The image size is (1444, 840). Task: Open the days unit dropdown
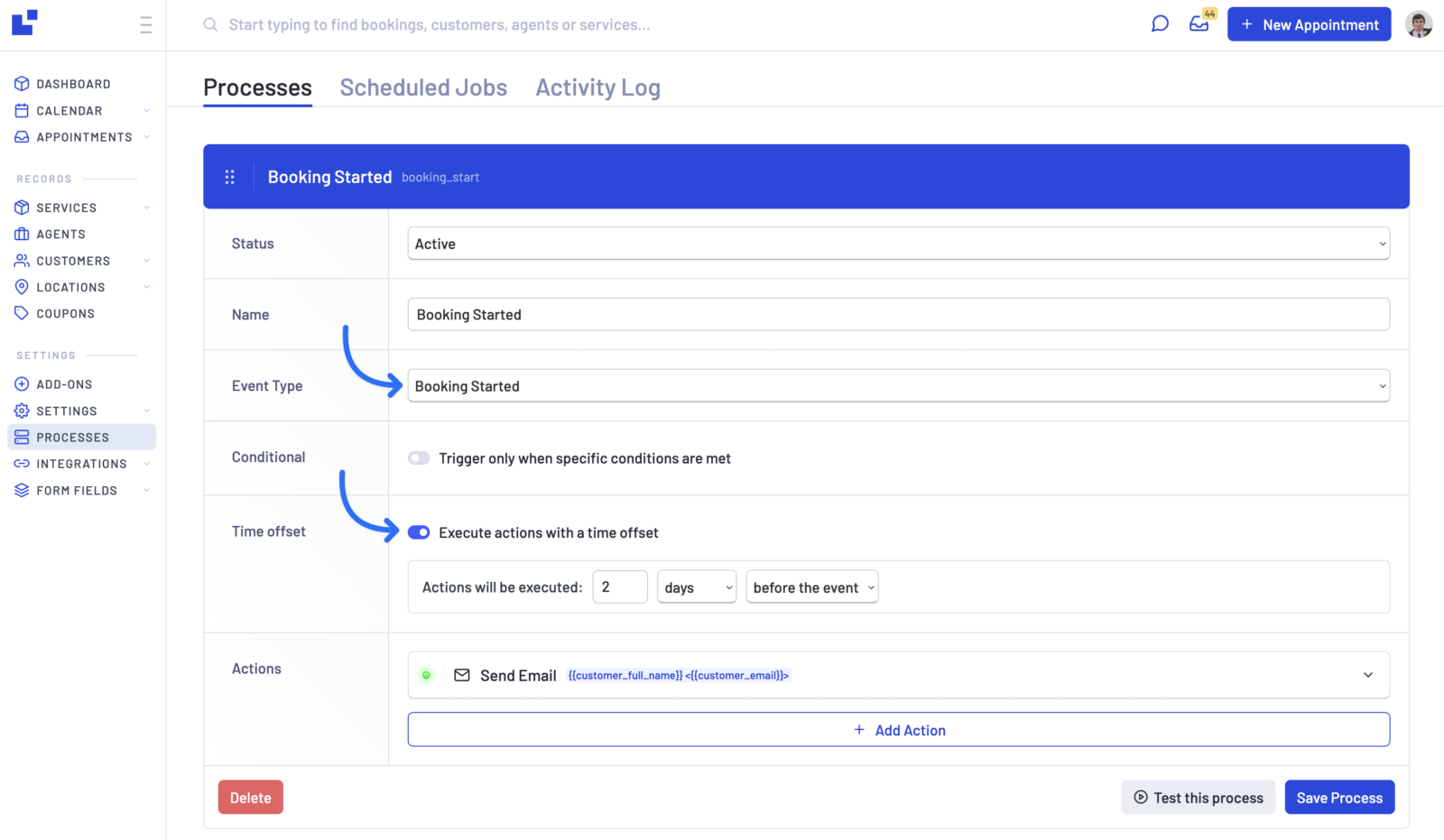pos(696,586)
